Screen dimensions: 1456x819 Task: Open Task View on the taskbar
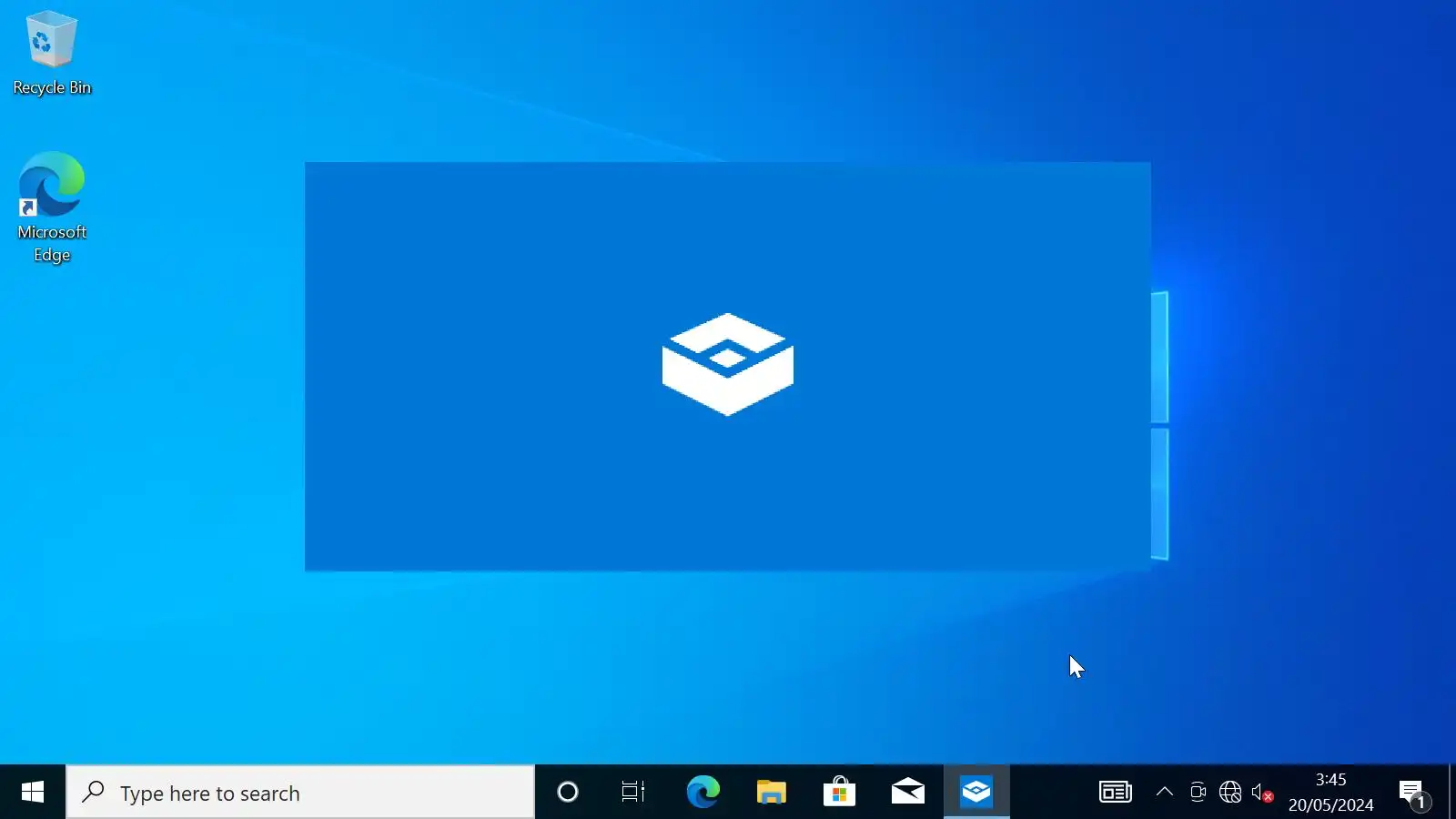coord(633,793)
